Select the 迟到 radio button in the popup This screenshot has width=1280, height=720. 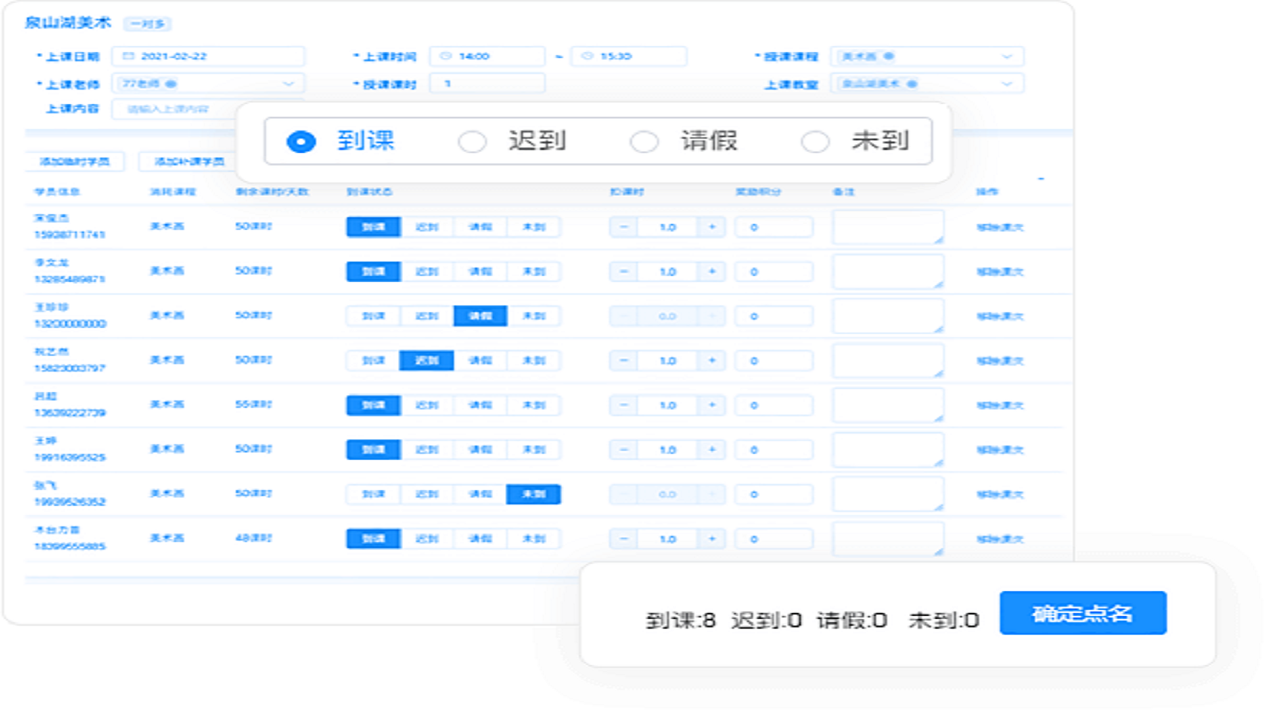point(471,141)
